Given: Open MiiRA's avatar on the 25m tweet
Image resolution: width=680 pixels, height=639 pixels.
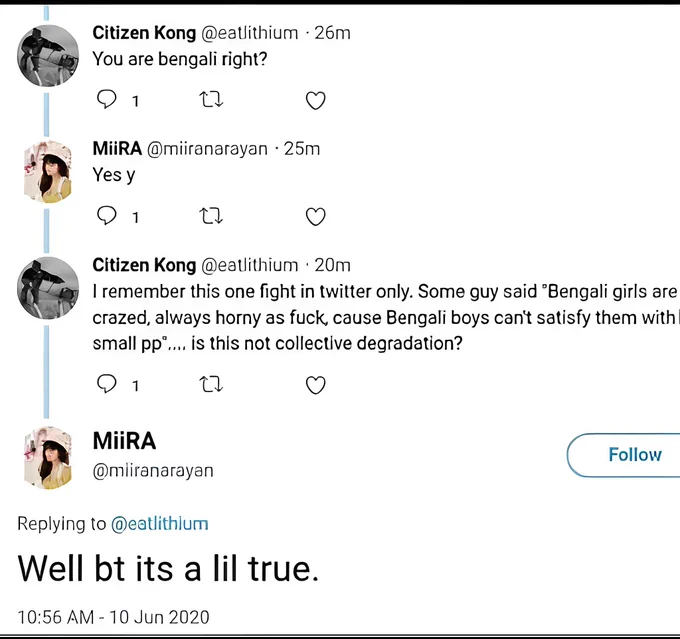Looking at the screenshot, I should [x=48, y=172].
